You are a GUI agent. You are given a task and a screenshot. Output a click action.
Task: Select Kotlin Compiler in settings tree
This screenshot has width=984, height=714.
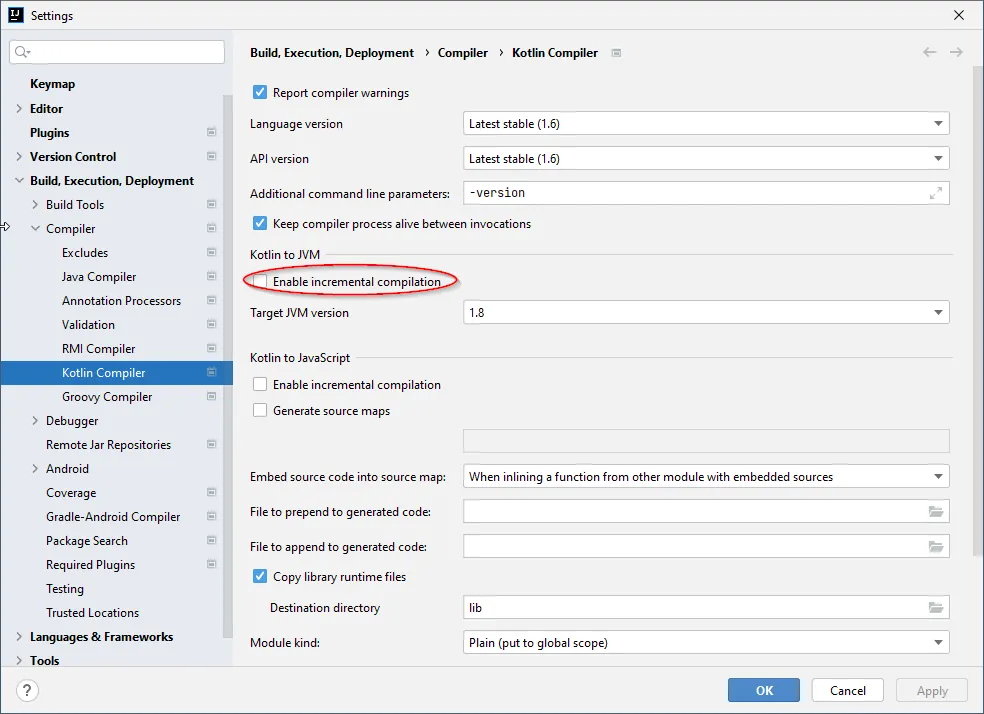pyautogui.click(x=117, y=372)
